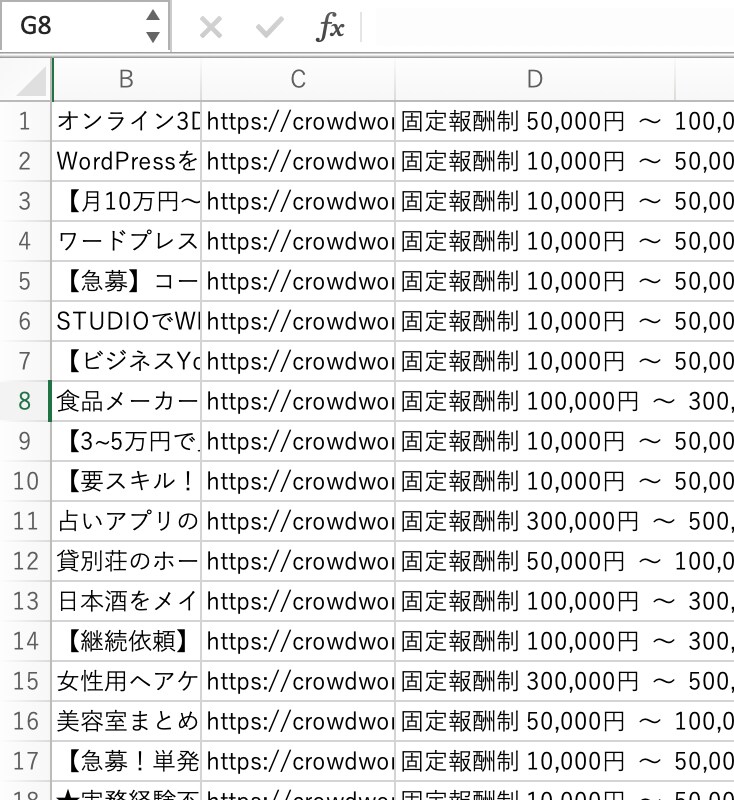
Task: Select cell B14 '【継続依頼】'
Action: [x=126, y=641]
